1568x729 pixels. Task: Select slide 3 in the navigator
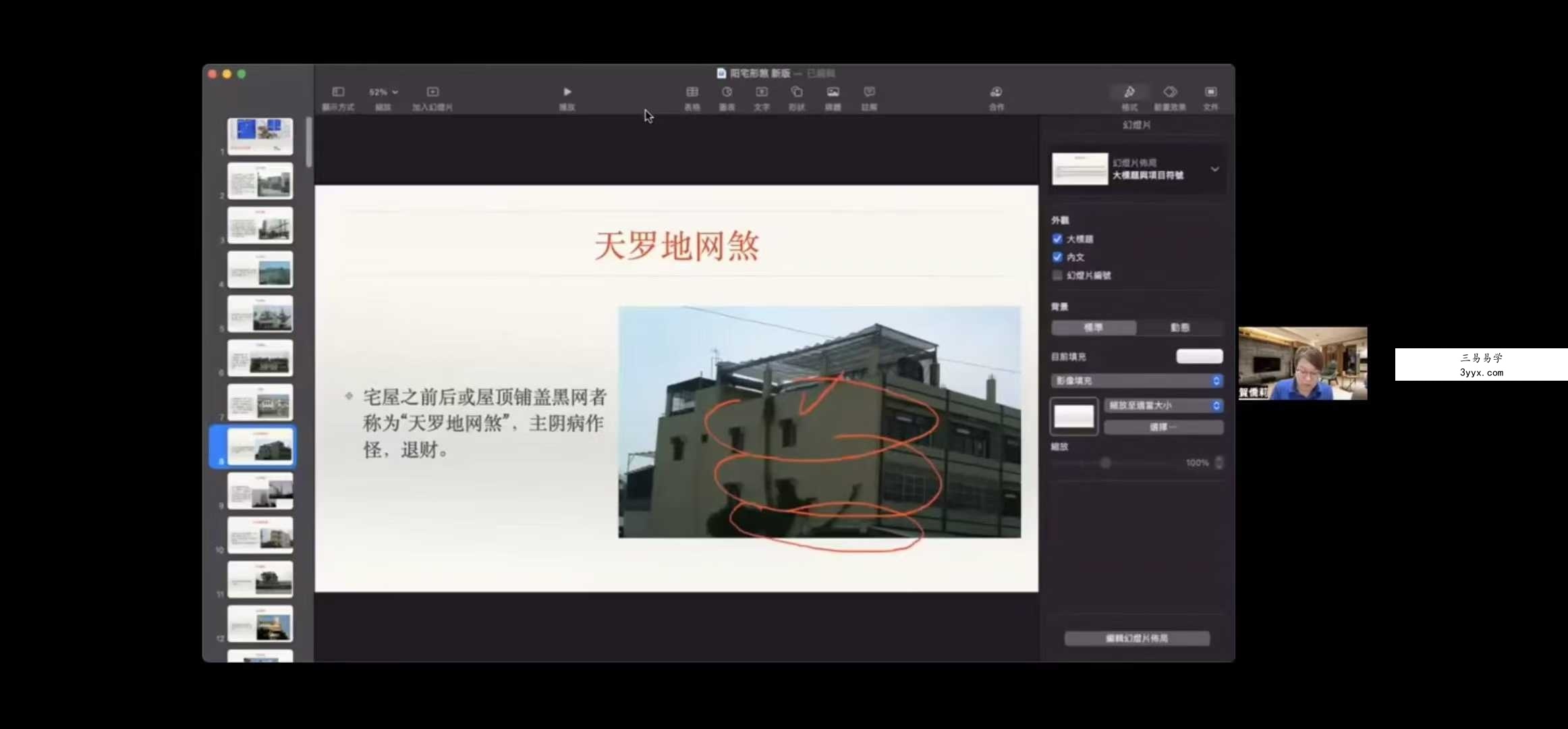tap(260, 225)
